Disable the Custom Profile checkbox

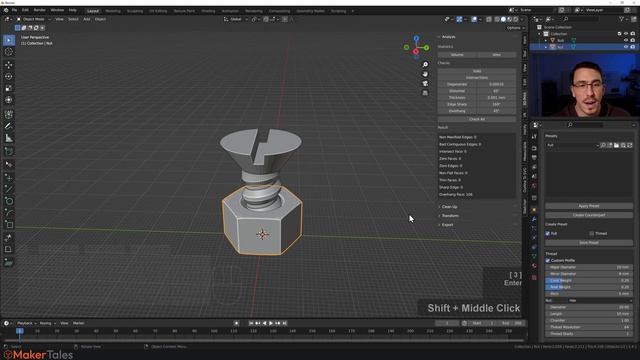tap(548, 260)
